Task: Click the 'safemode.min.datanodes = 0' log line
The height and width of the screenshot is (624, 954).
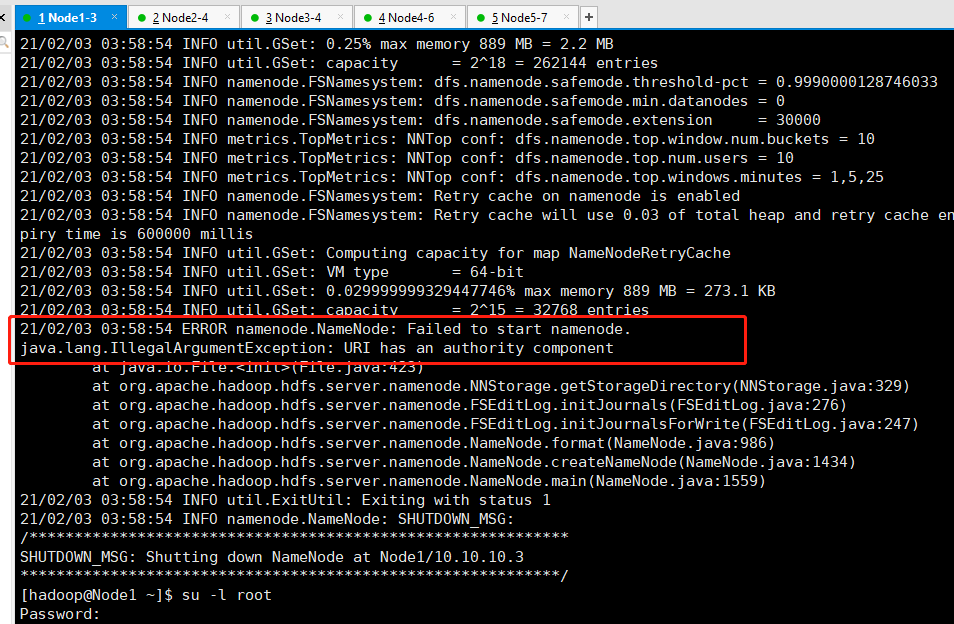Action: pyautogui.click(x=402, y=101)
